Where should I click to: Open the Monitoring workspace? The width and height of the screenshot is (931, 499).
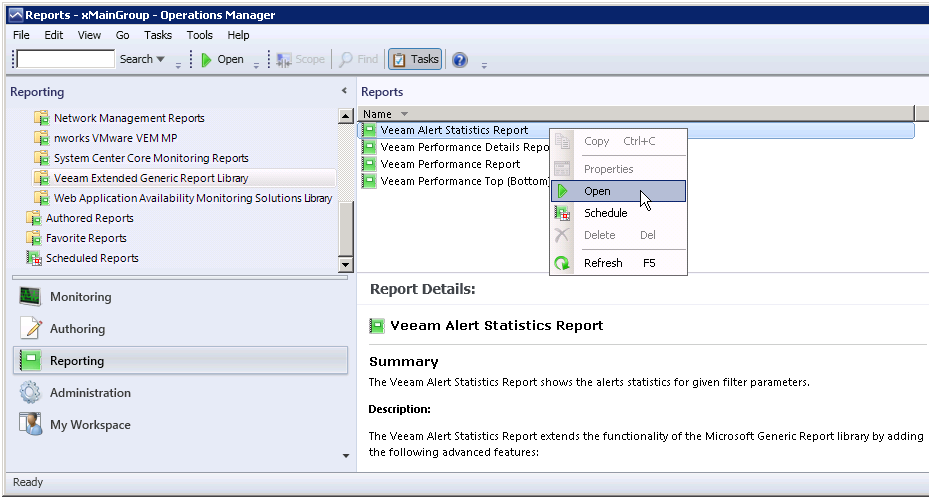[80, 297]
